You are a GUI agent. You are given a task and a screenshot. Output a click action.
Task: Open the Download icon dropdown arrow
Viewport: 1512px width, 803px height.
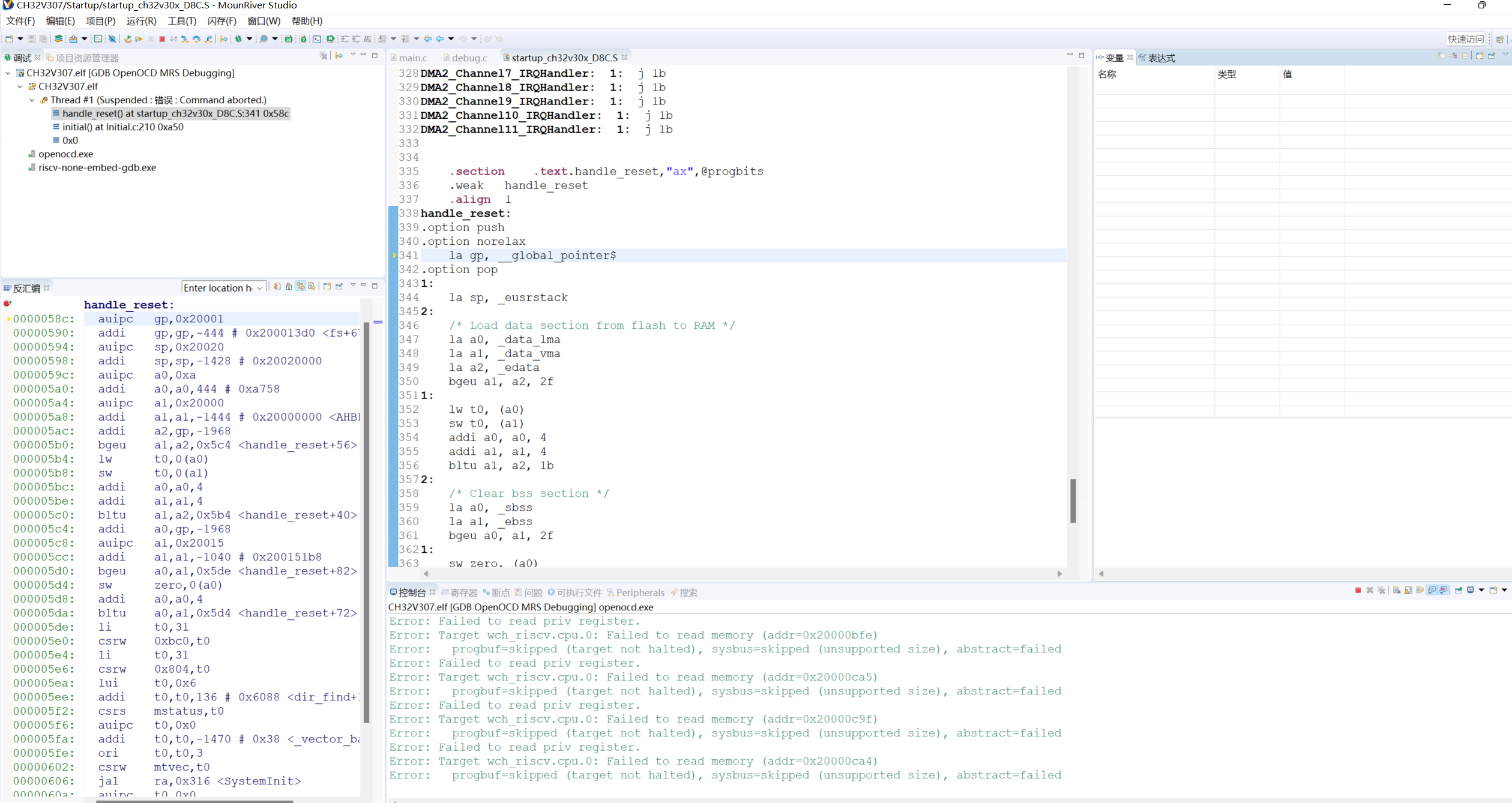pyautogui.click(x=84, y=39)
